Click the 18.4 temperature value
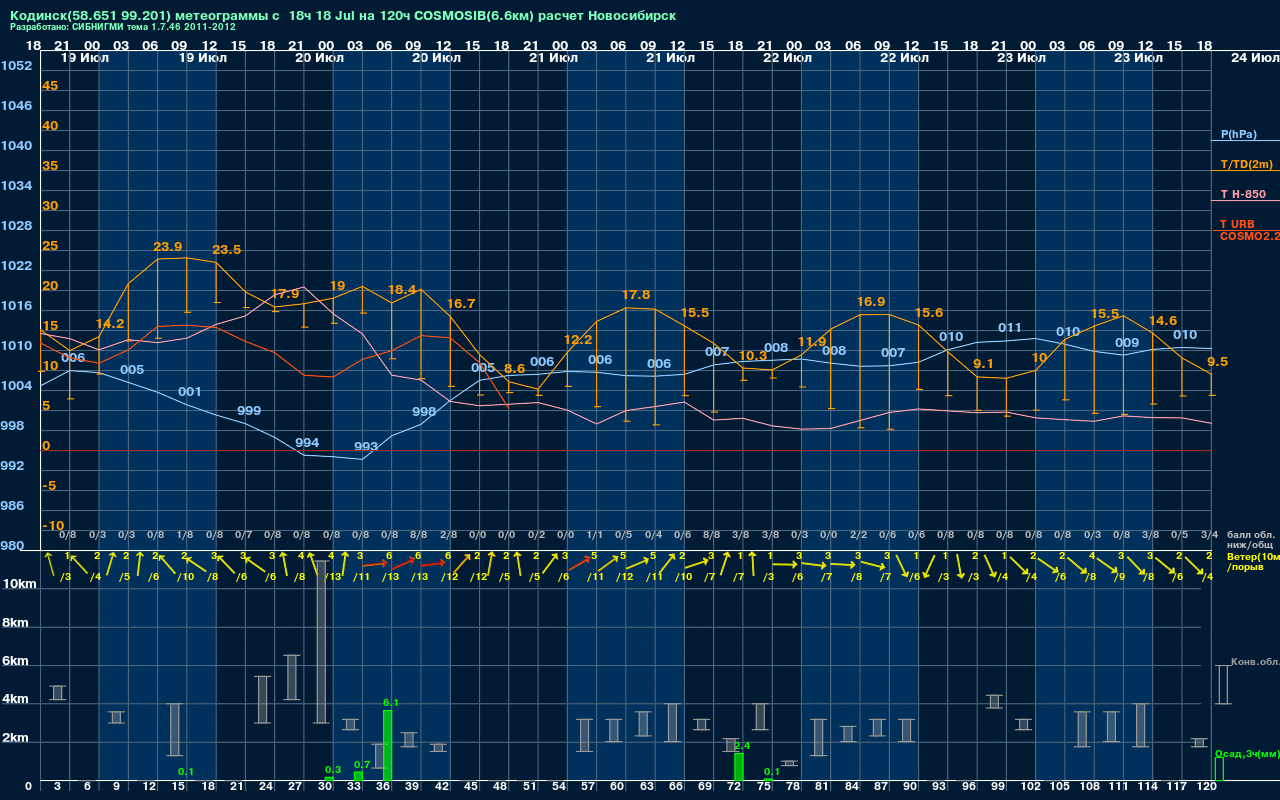Image resolution: width=1280 pixels, height=800 pixels. click(x=402, y=290)
